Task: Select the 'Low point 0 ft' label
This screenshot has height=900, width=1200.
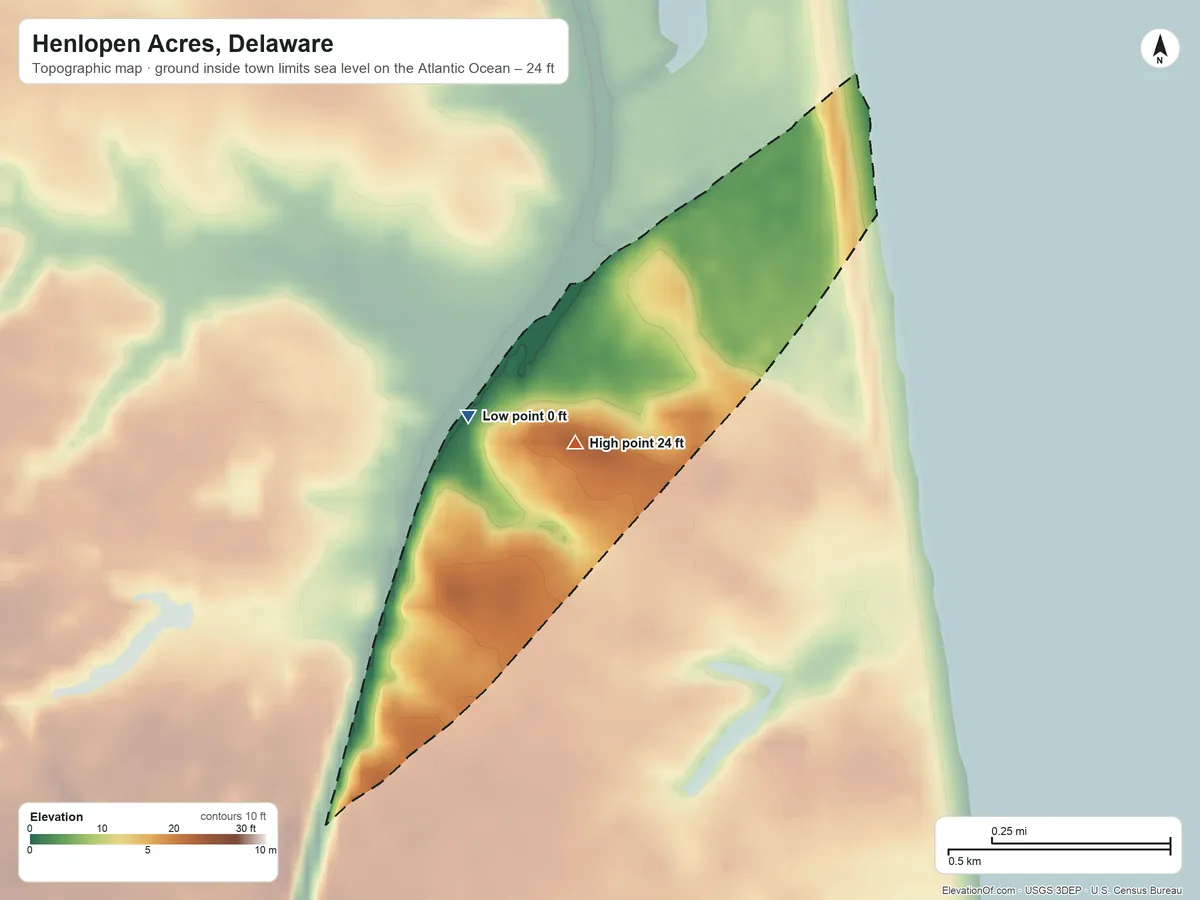Action: coord(525,416)
